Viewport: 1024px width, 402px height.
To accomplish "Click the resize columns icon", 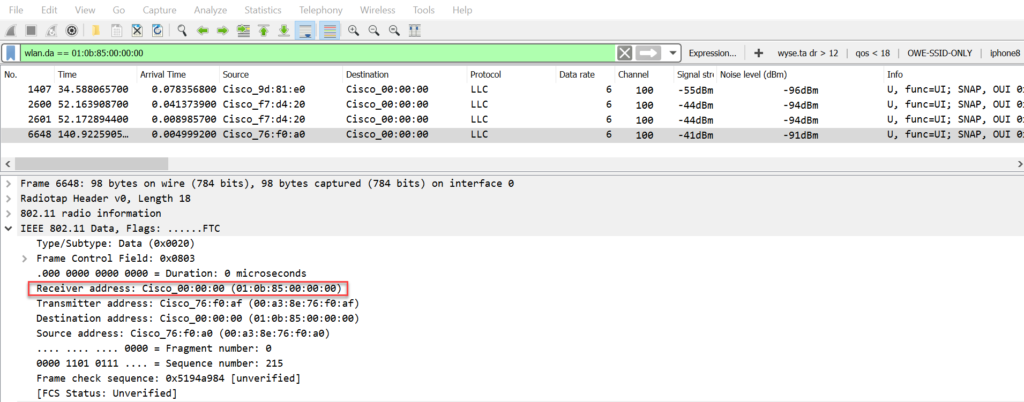I will click(x=416, y=31).
